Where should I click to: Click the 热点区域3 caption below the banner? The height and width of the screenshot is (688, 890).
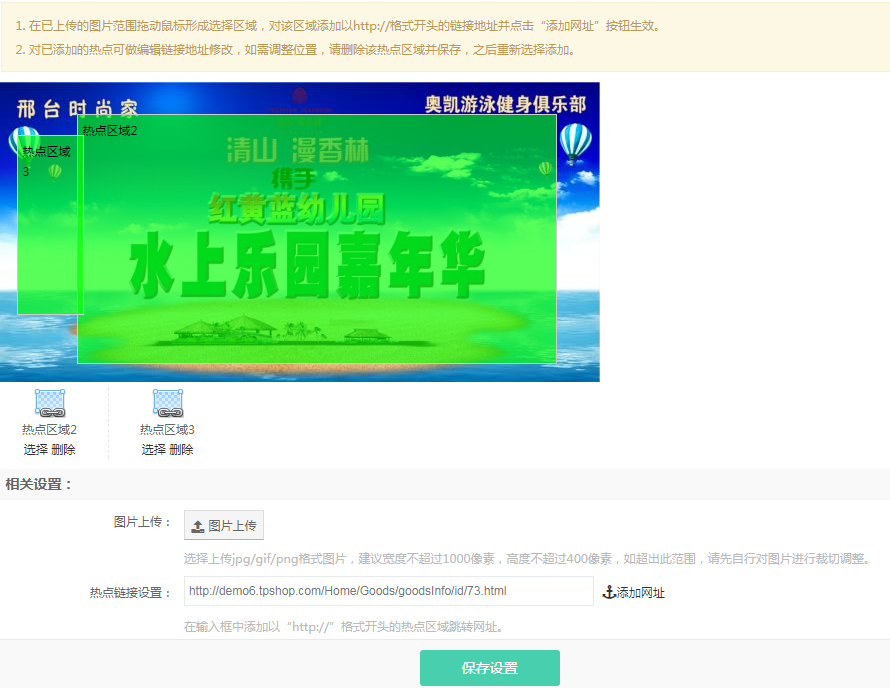(x=168, y=430)
